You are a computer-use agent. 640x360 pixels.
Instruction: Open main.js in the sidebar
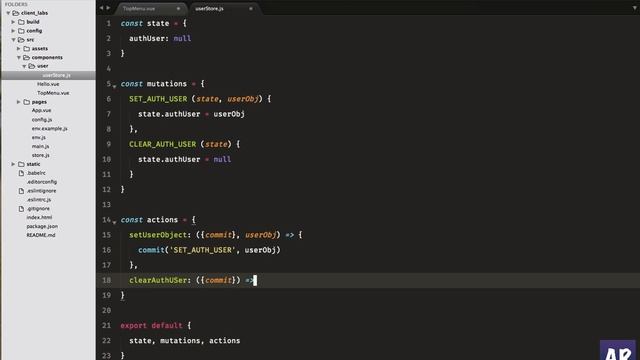tap(40, 146)
